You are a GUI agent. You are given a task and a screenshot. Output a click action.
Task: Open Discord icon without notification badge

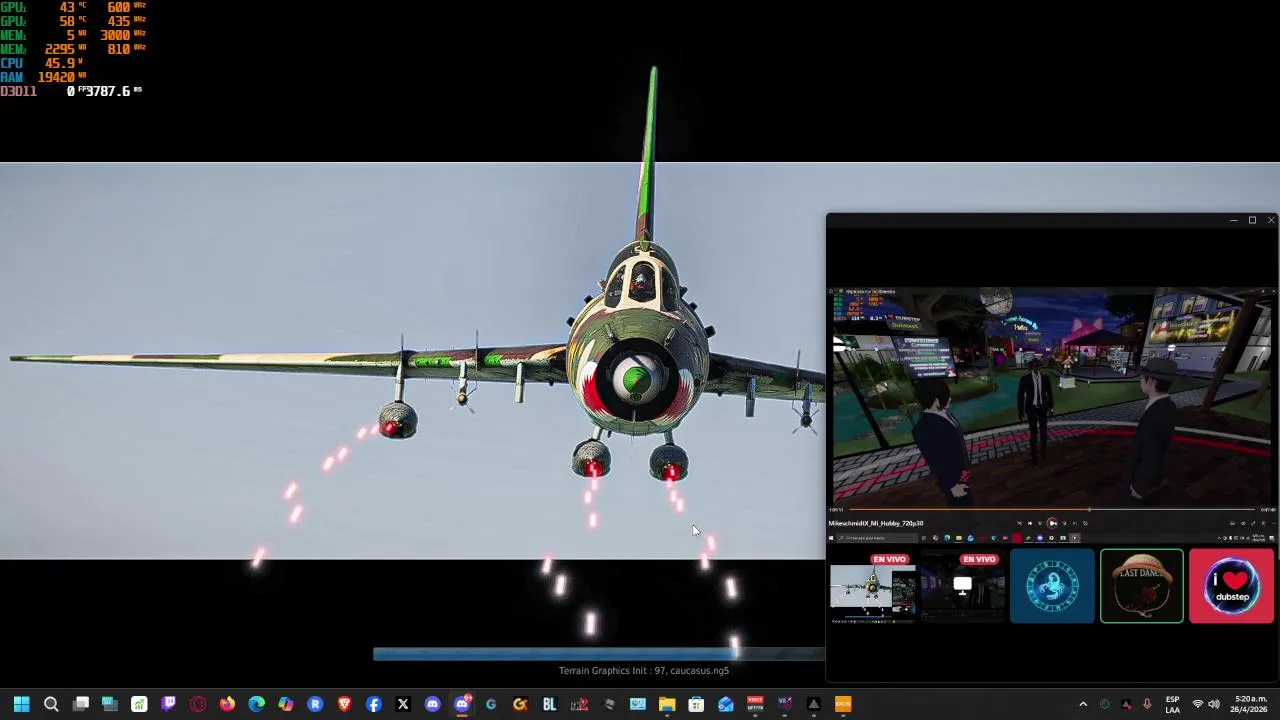432,704
